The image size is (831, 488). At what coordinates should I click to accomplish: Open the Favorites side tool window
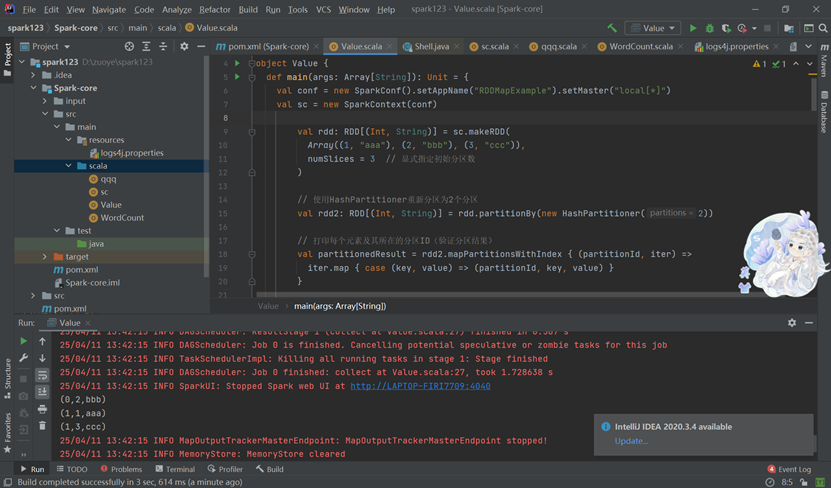coord(7,432)
